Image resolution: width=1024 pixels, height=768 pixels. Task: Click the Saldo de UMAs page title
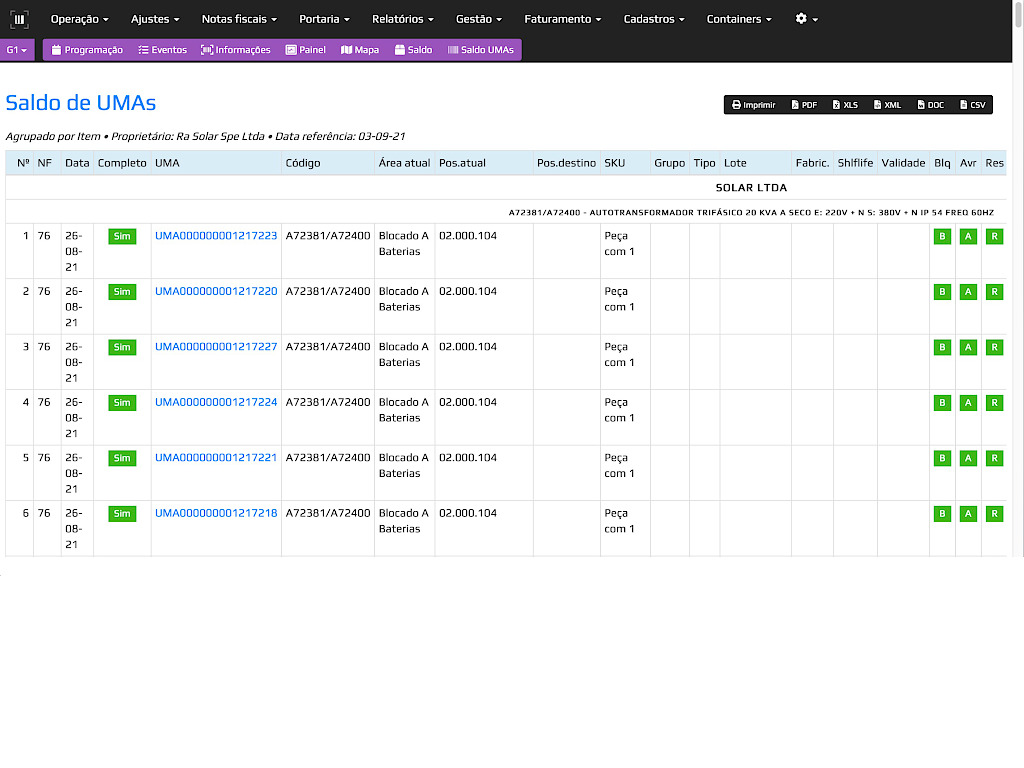click(x=81, y=103)
